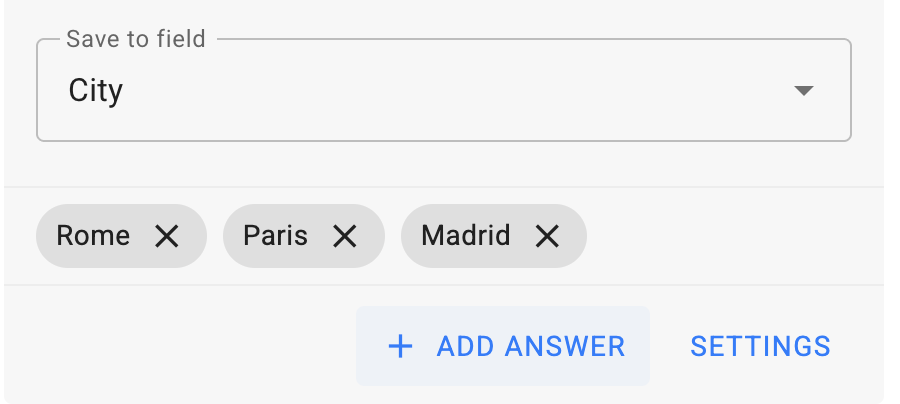This screenshot has height=404, width=900.
Task: Expand the Save to field dropdown arrow
Action: click(803, 91)
